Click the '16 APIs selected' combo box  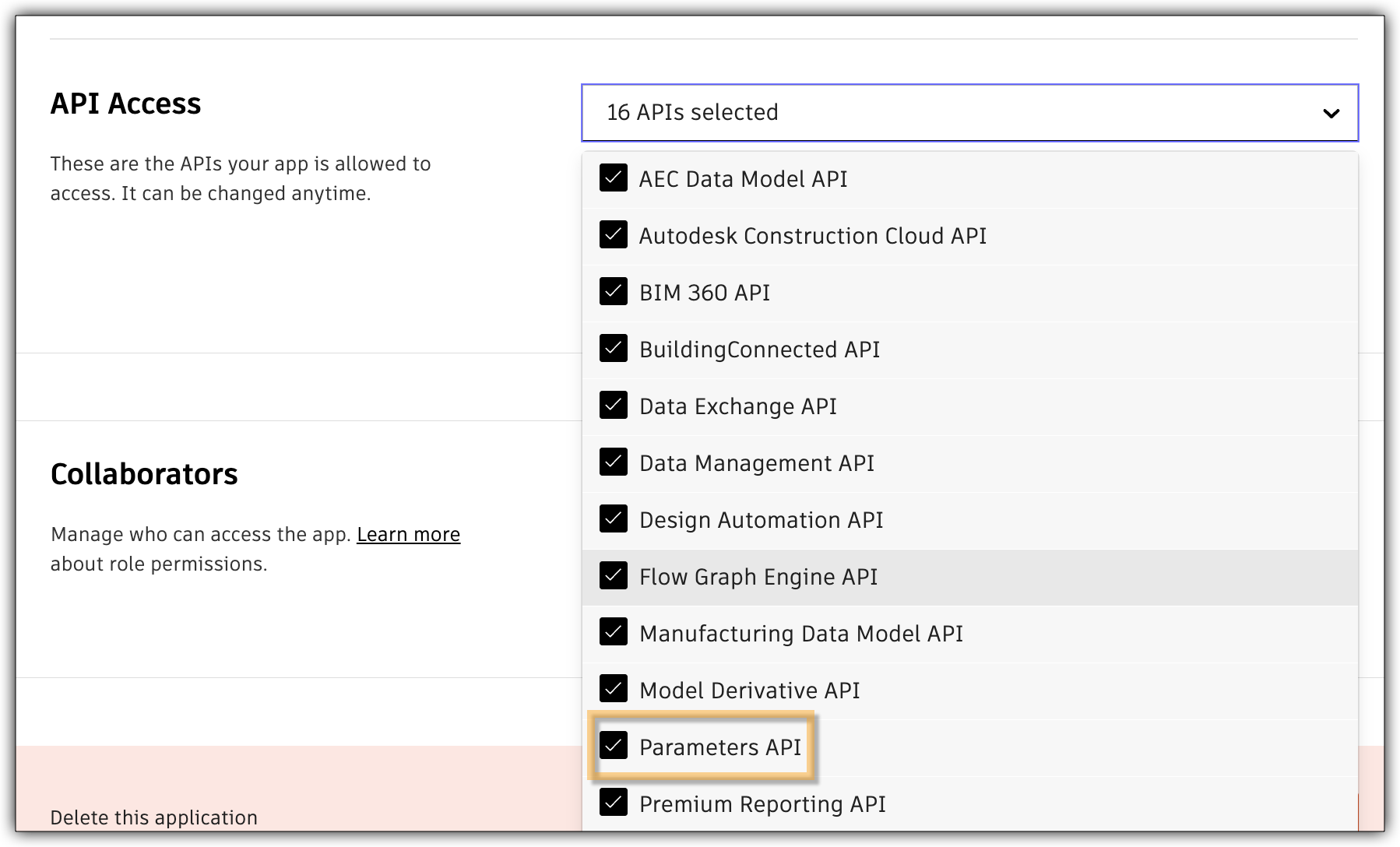969,113
